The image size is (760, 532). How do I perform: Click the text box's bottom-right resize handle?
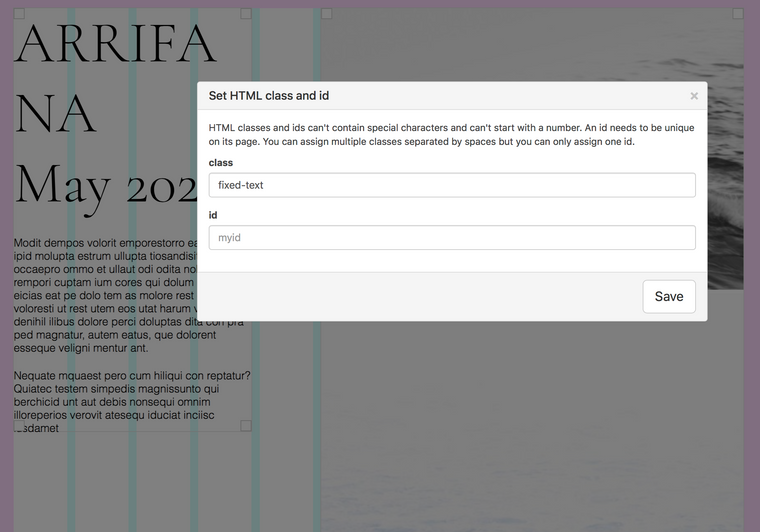(246, 426)
